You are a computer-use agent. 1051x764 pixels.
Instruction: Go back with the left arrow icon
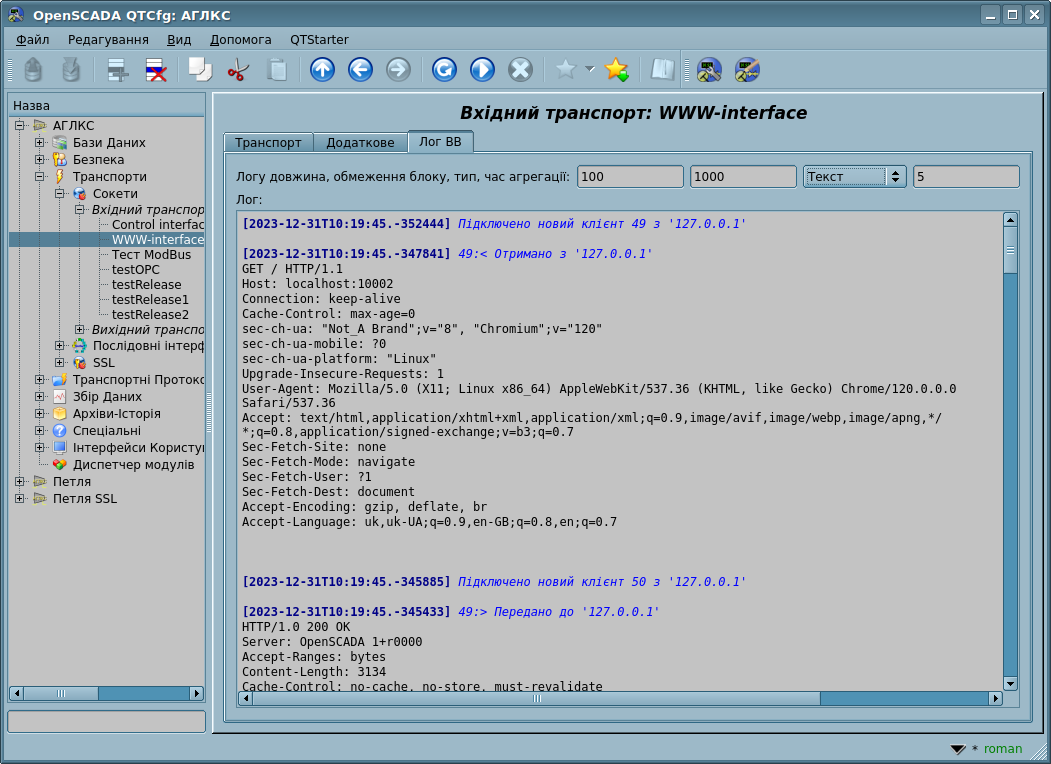tap(360, 70)
